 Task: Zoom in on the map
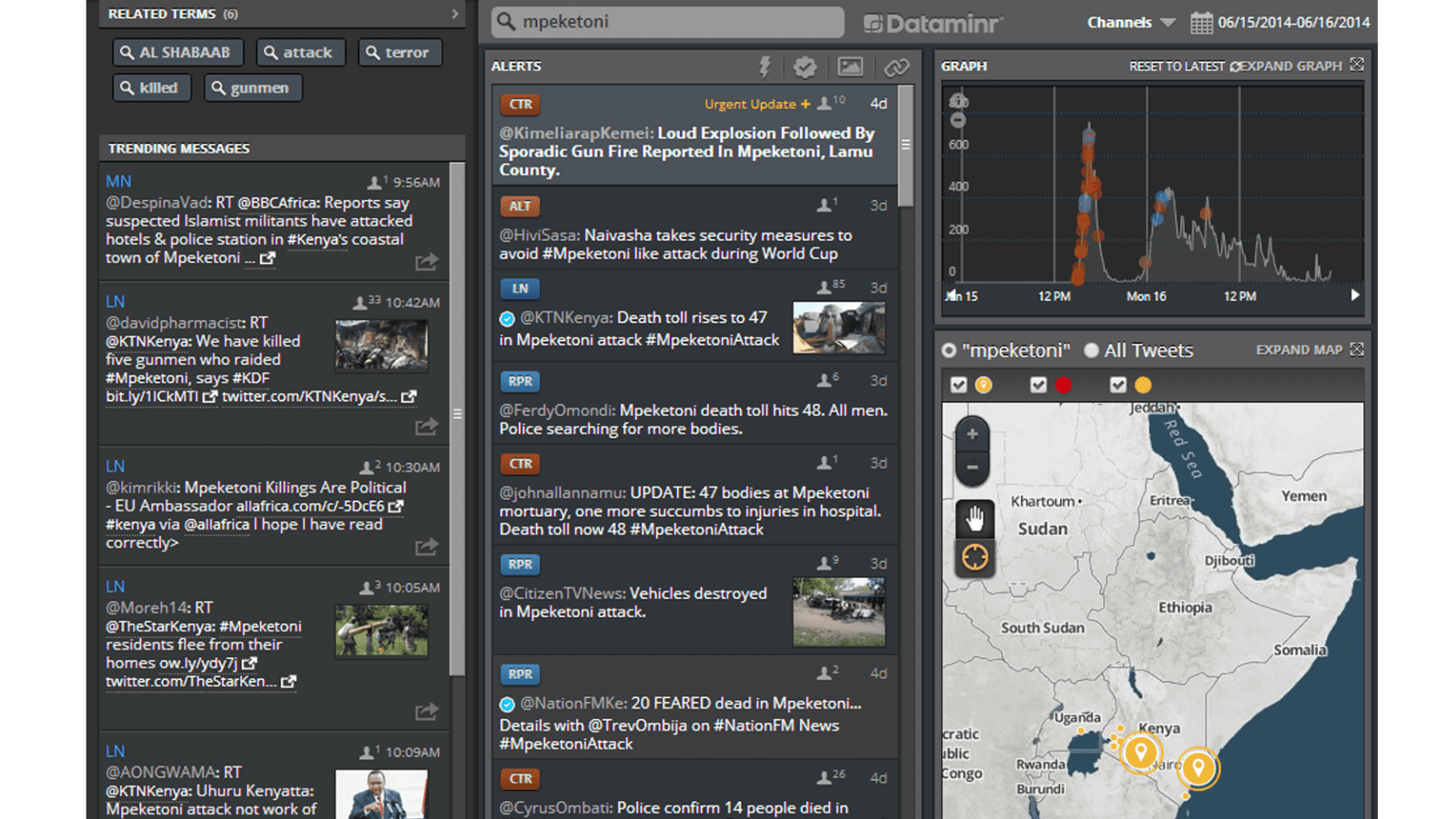[972, 434]
